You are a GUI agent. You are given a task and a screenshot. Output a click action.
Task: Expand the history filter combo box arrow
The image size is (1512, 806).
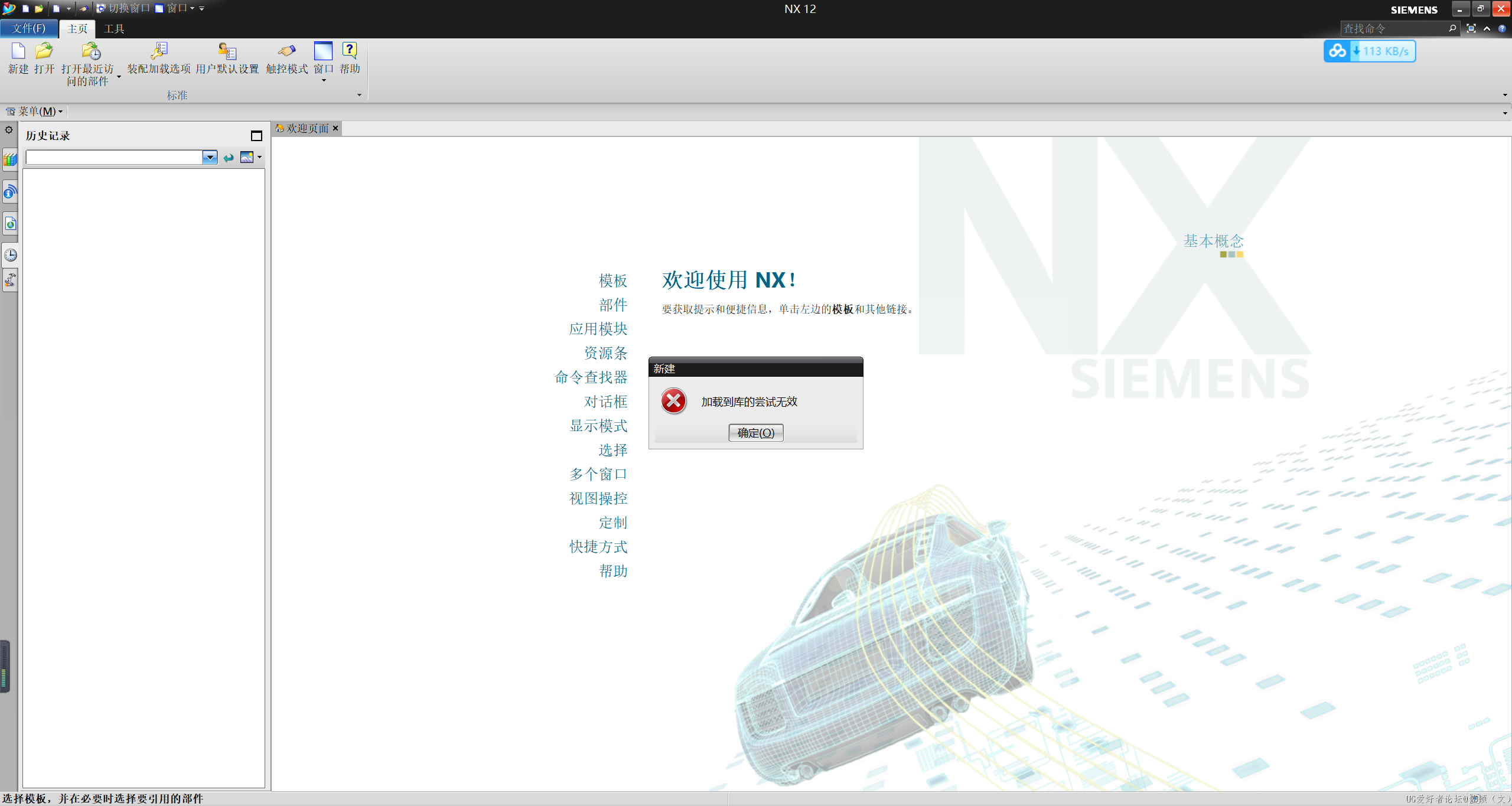(x=210, y=158)
